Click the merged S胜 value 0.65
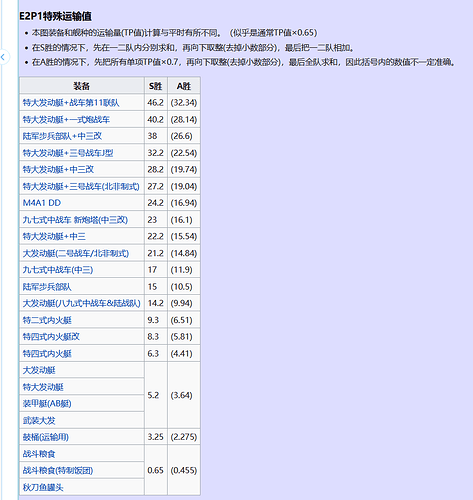The height and width of the screenshot is (500, 473). pos(156,470)
